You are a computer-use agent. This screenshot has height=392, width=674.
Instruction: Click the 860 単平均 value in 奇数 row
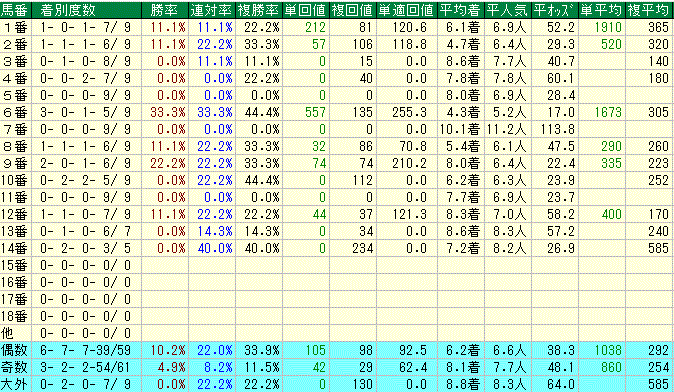pyautogui.click(x=611, y=367)
